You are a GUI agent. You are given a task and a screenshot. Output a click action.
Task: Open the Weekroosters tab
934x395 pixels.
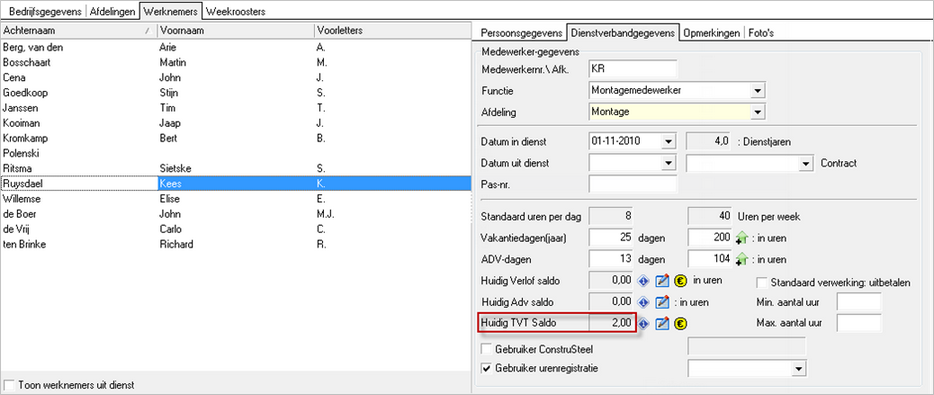235,11
